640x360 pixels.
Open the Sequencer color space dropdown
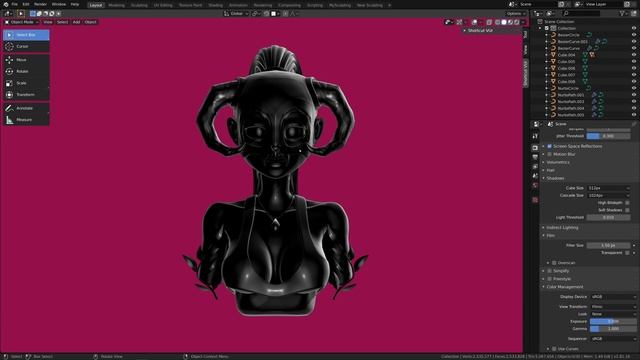click(613, 339)
